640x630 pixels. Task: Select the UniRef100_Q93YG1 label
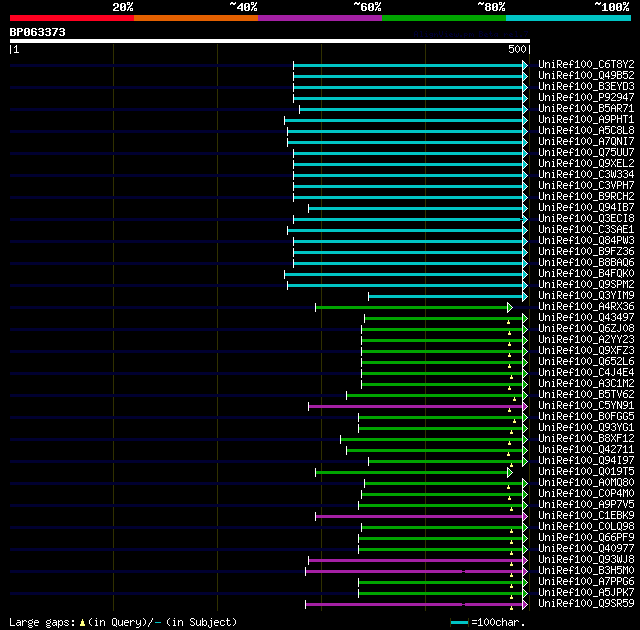coord(586,428)
